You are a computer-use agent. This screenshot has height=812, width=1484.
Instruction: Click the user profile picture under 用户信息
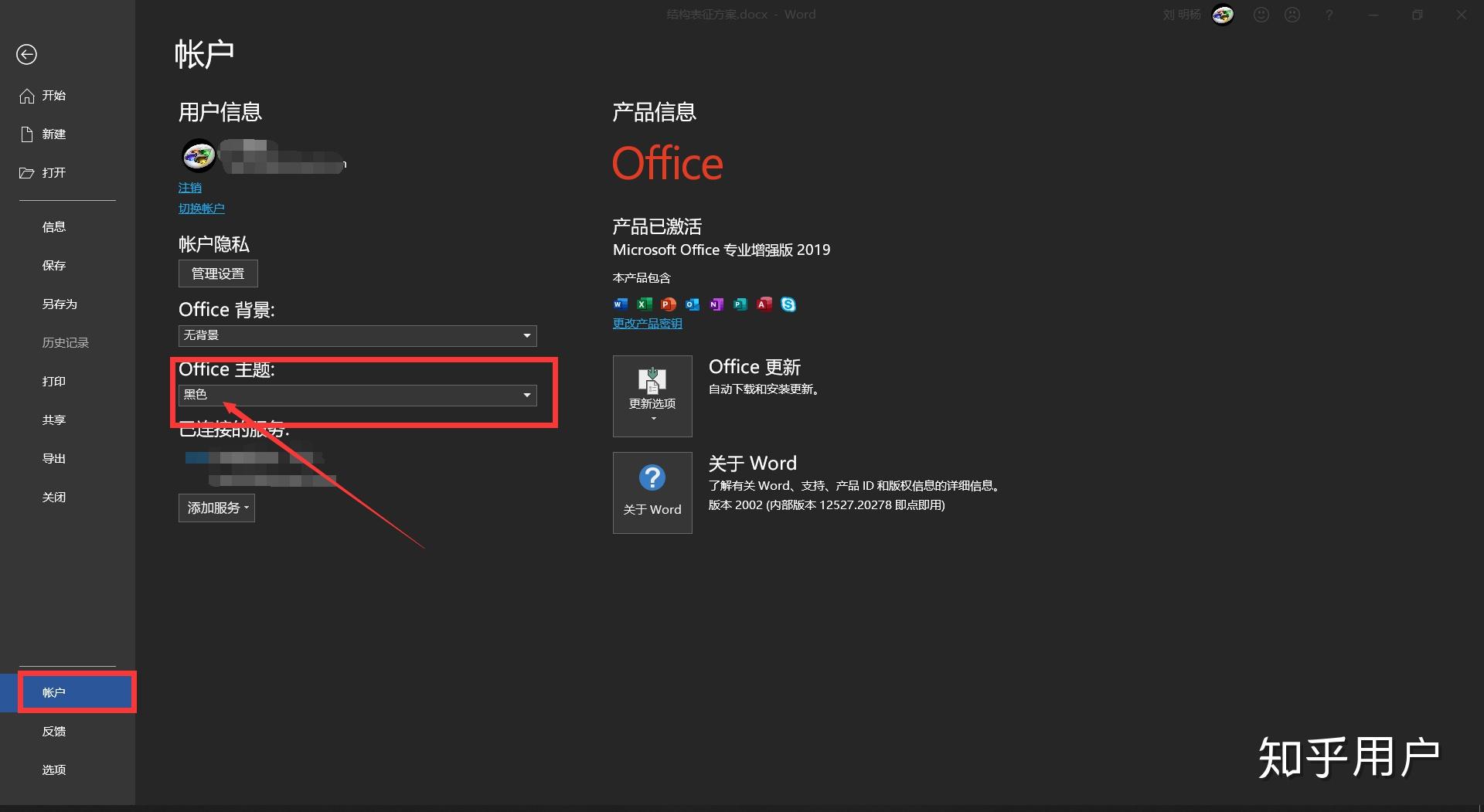[199, 156]
